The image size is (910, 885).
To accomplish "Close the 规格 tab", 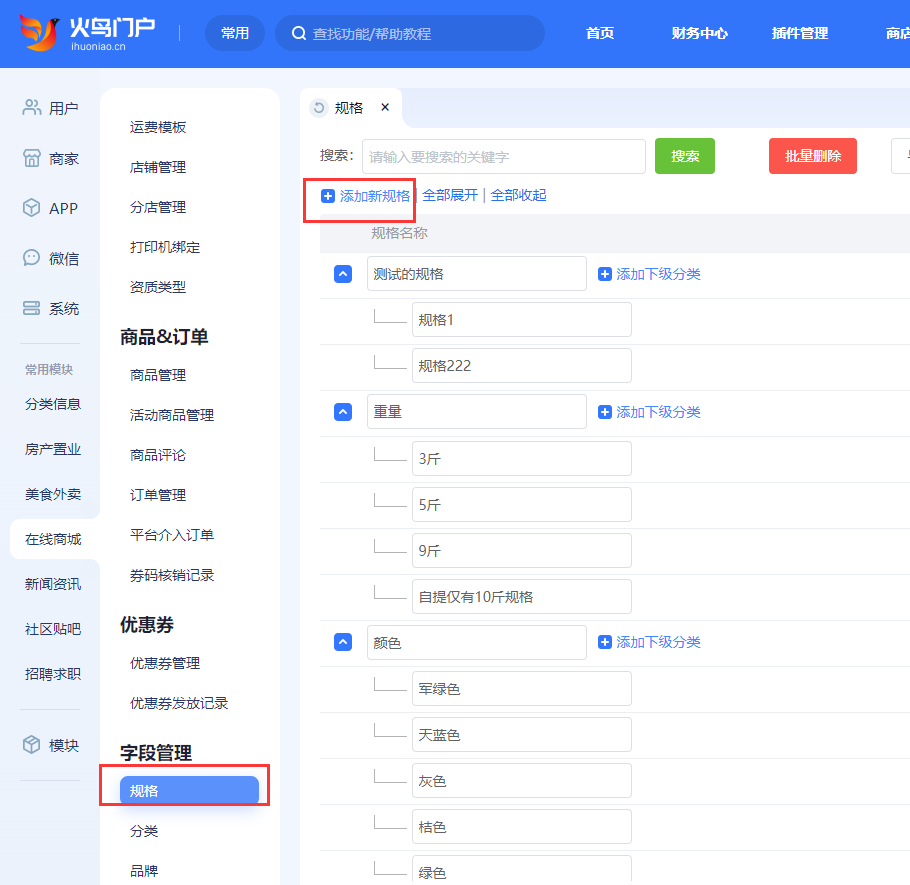I will [385, 107].
